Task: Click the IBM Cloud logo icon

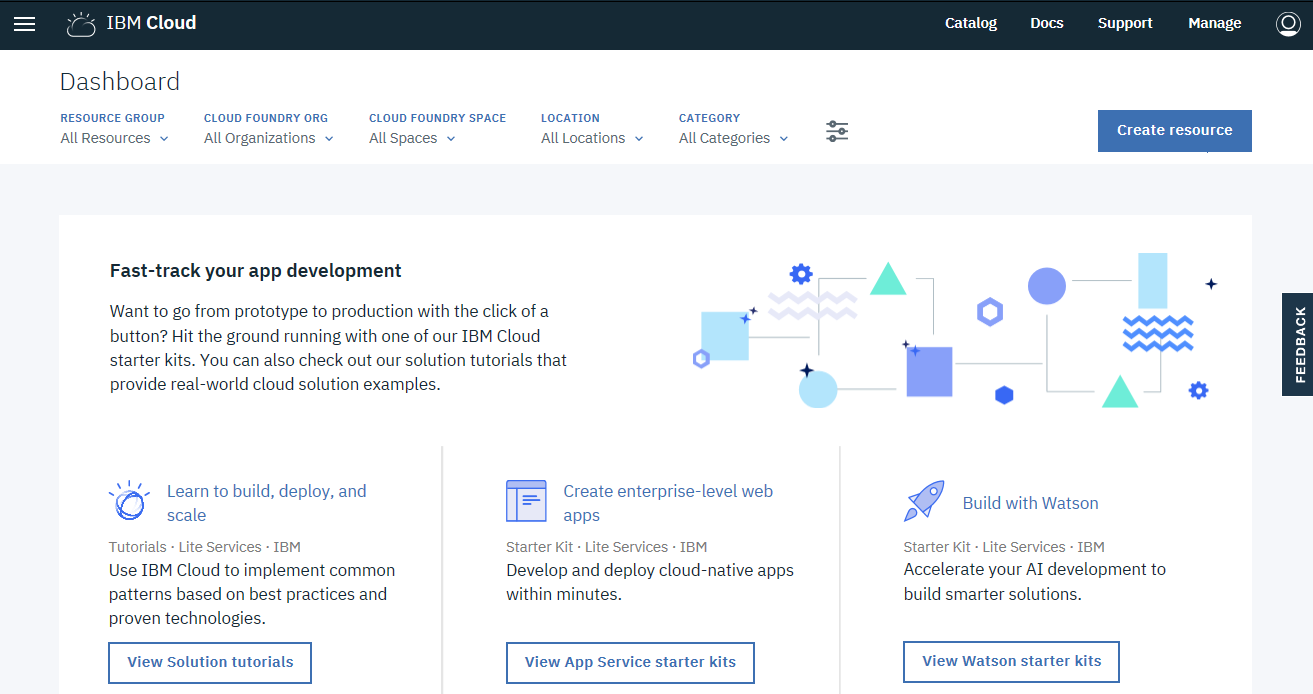Action: tap(81, 24)
